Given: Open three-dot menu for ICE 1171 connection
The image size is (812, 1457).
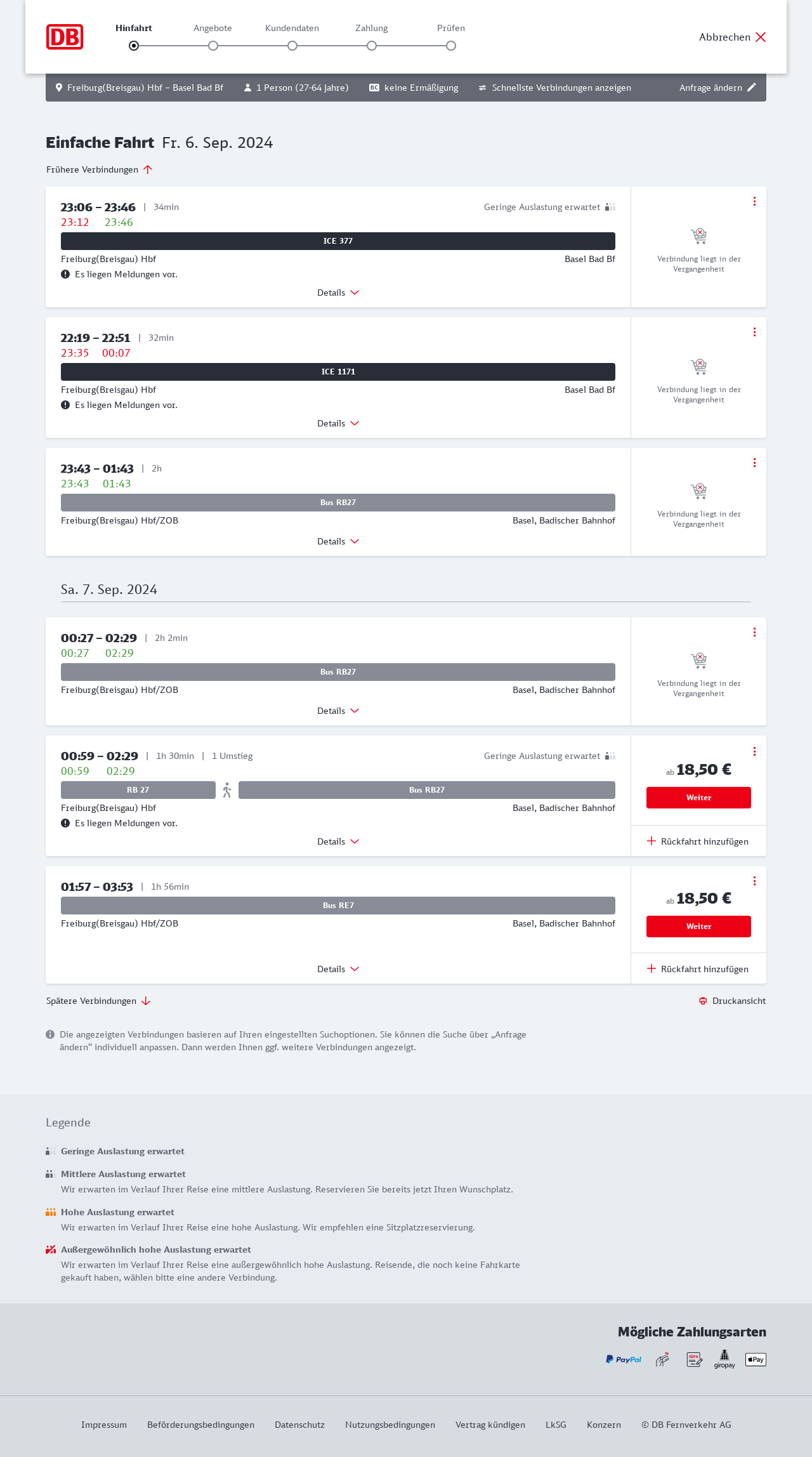Looking at the screenshot, I should tap(754, 332).
